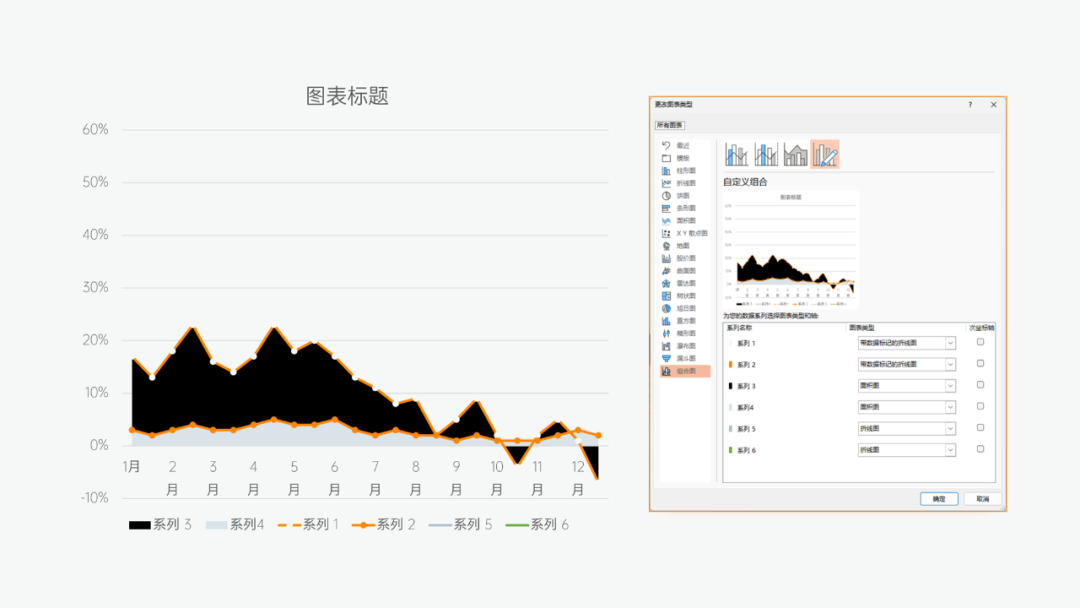Choose 曲面图 surface chart category
Image resolution: width=1080 pixels, height=608 pixels.
684,271
